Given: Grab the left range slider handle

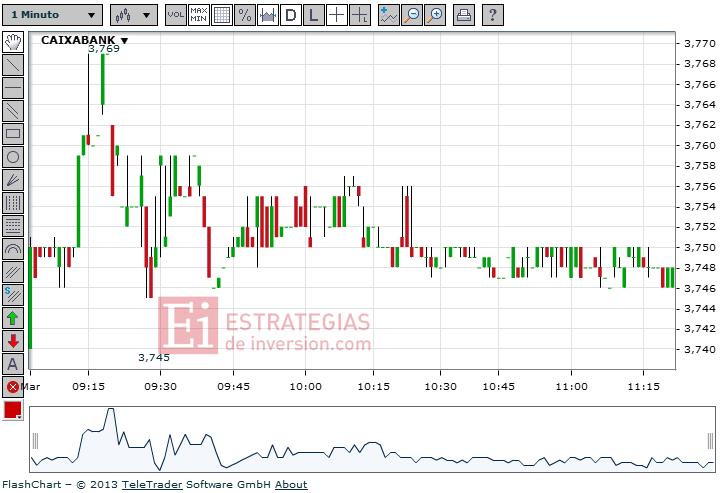Looking at the screenshot, I should click(x=35, y=441).
